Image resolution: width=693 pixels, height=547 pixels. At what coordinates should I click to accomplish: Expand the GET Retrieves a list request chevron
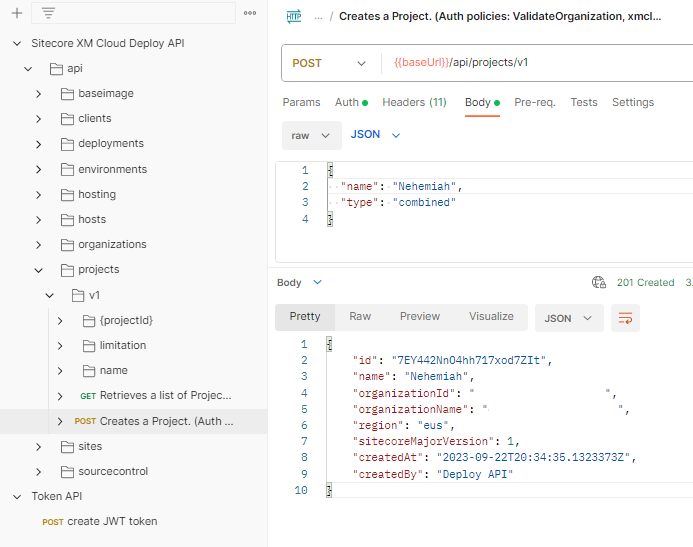[x=60, y=396]
